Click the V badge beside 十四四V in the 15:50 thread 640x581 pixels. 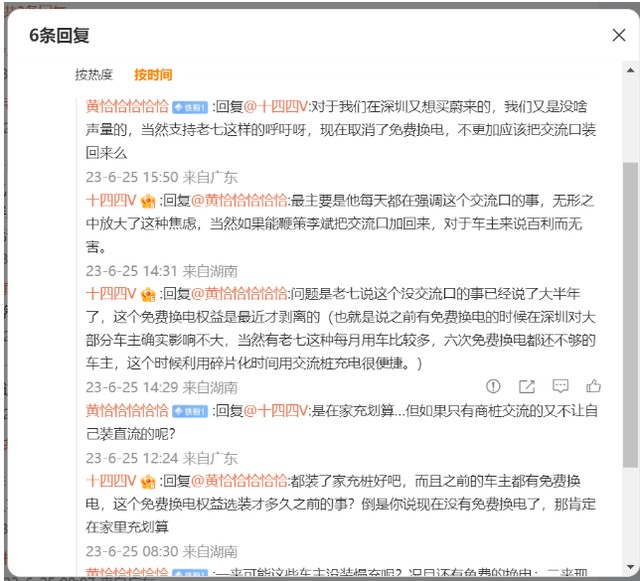click(x=146, y=200)
